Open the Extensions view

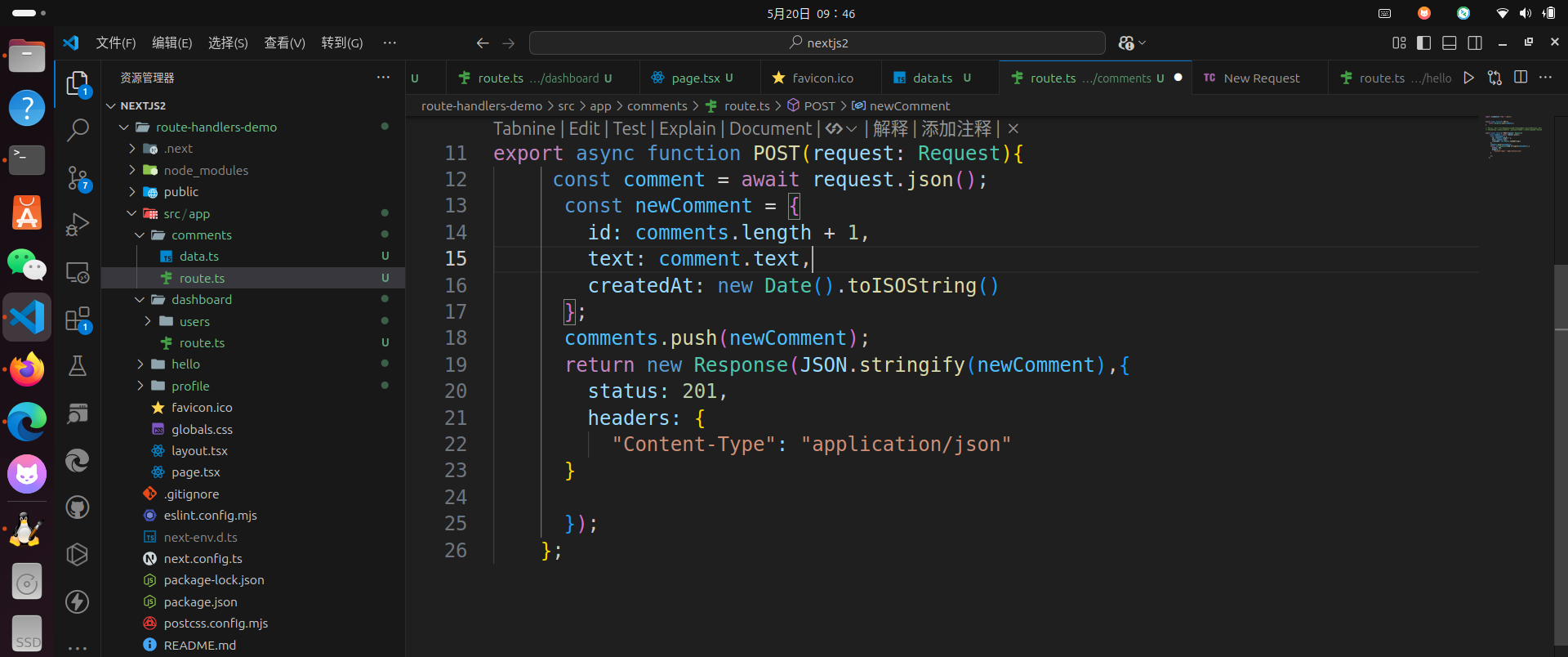78,319
